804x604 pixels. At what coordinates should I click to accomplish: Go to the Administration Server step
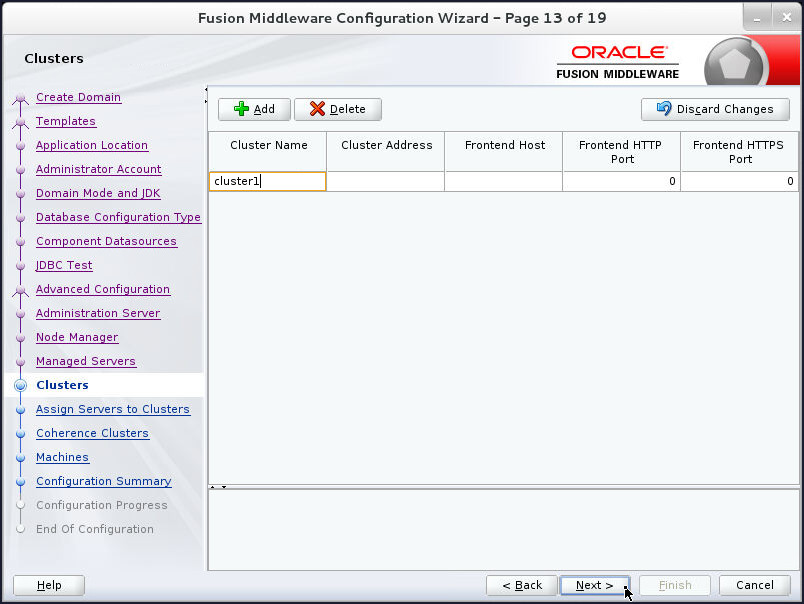click(x=98, y=313)
